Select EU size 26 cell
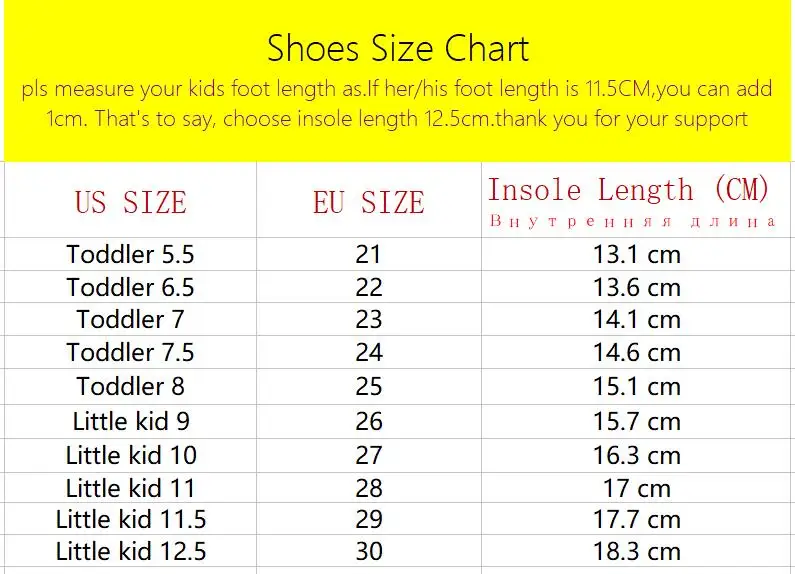The width and height of the screenshot is (795, 574). (369, 421)
